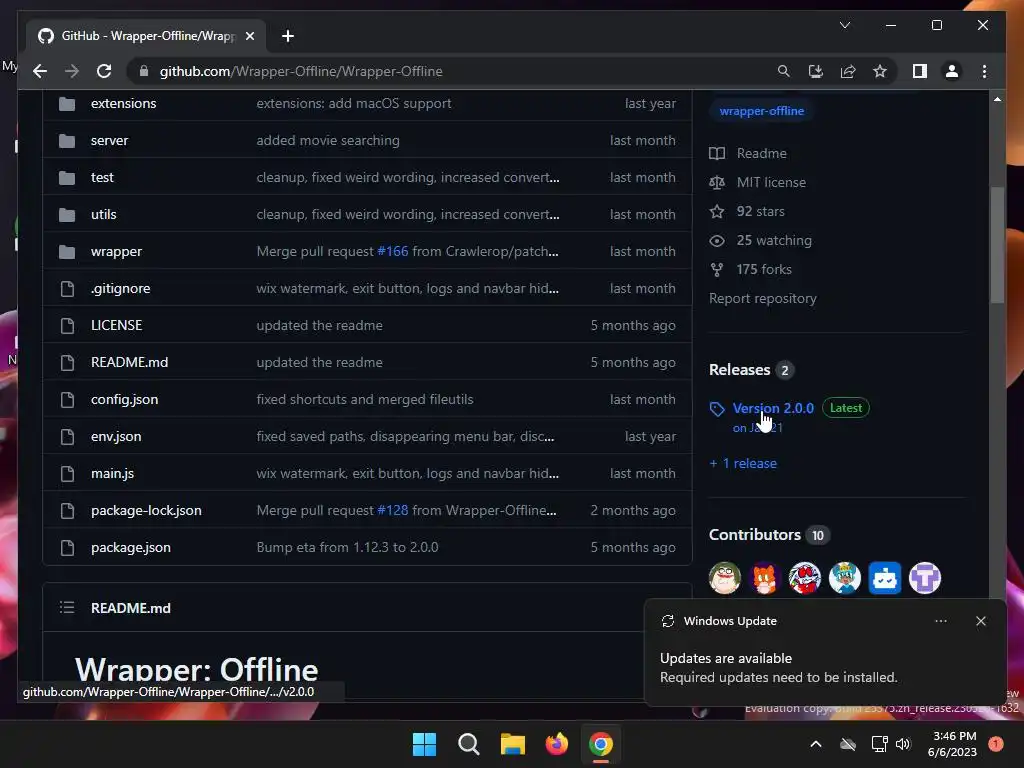Bookmark this page with the star

pos(880,71)
